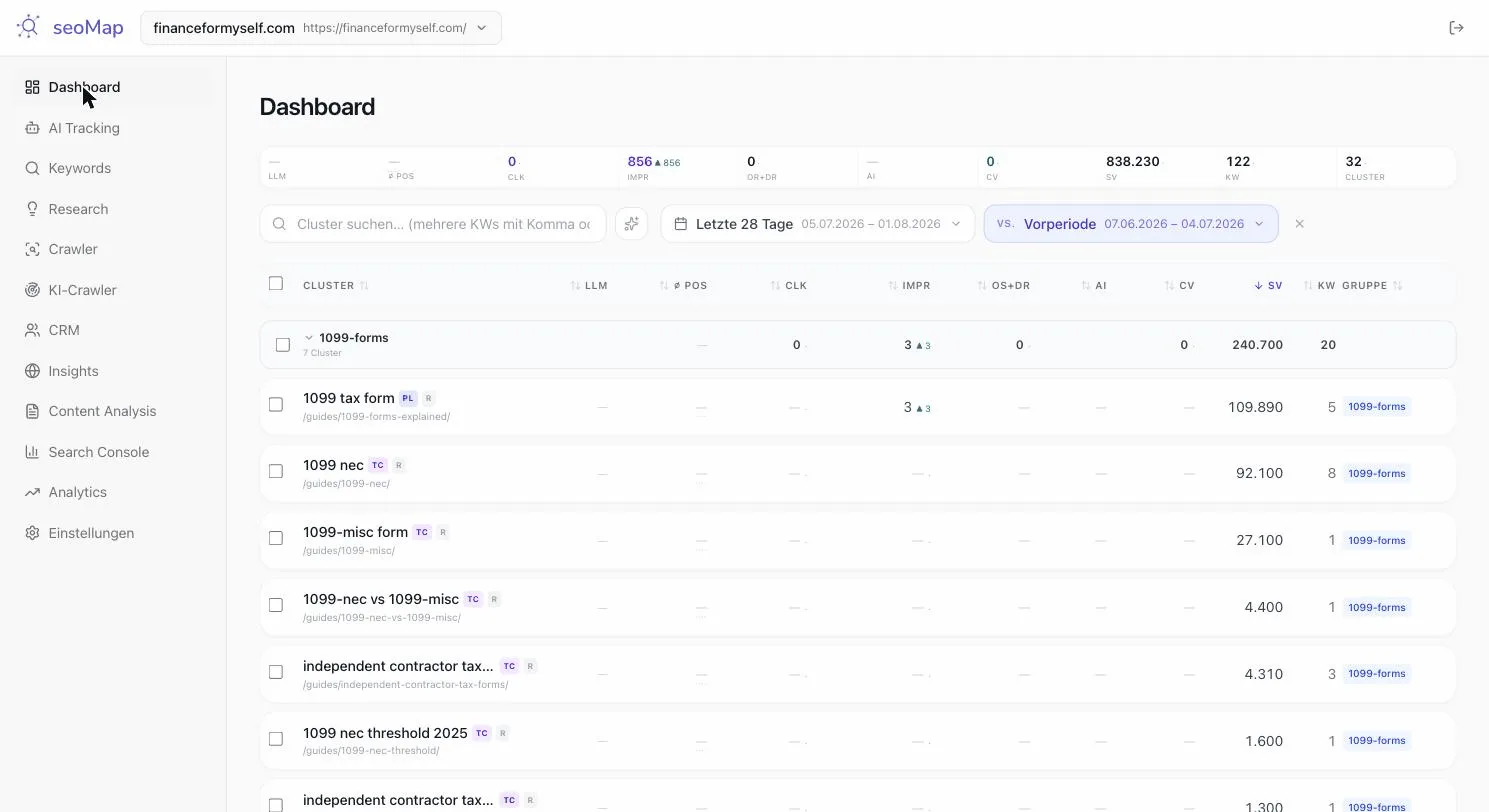Click the Content Analysis document icon
Screen dimensions: 1489x812
click(x=32, y=411)
